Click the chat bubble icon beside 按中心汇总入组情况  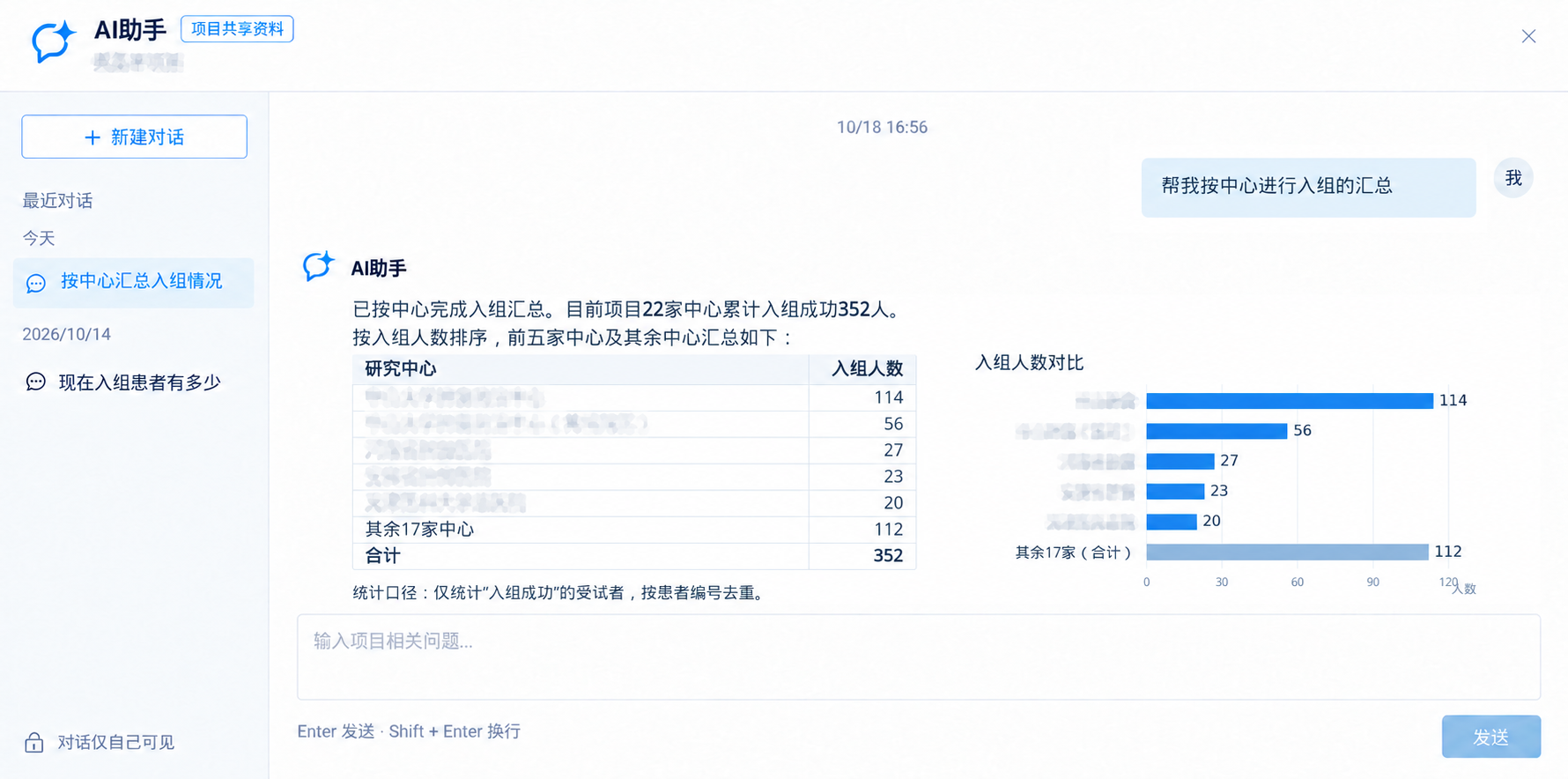coord(36,283)
